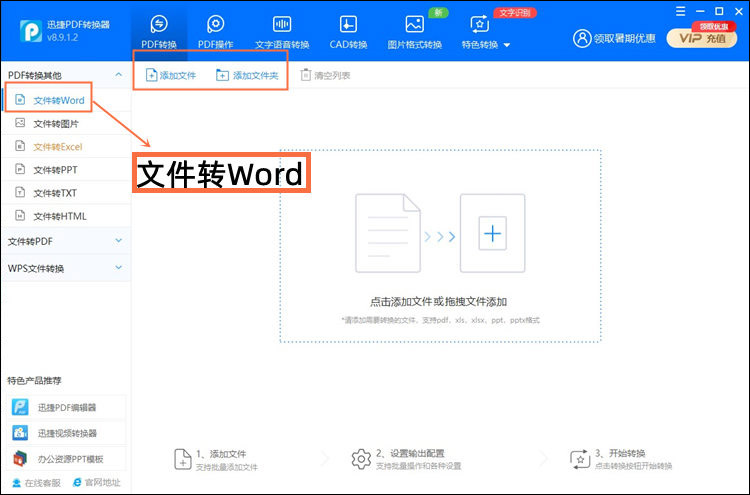Click the plus add-file box

point(492,233)
